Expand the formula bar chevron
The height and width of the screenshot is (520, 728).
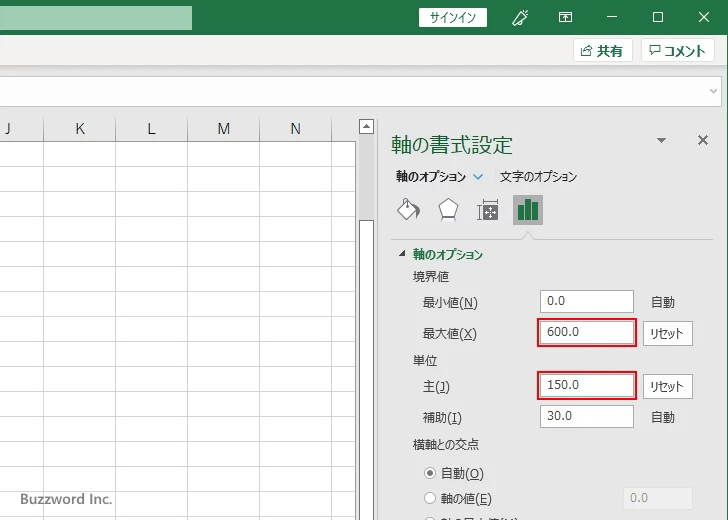(714, 91)
